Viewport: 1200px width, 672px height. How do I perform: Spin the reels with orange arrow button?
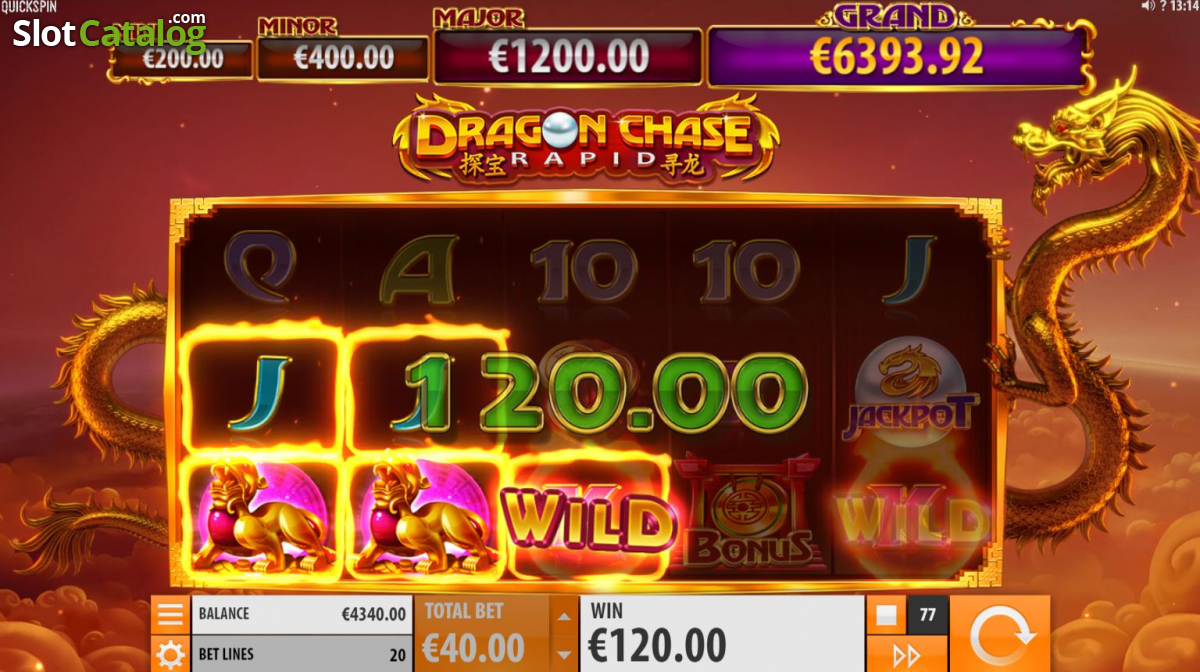click(999, 634)
